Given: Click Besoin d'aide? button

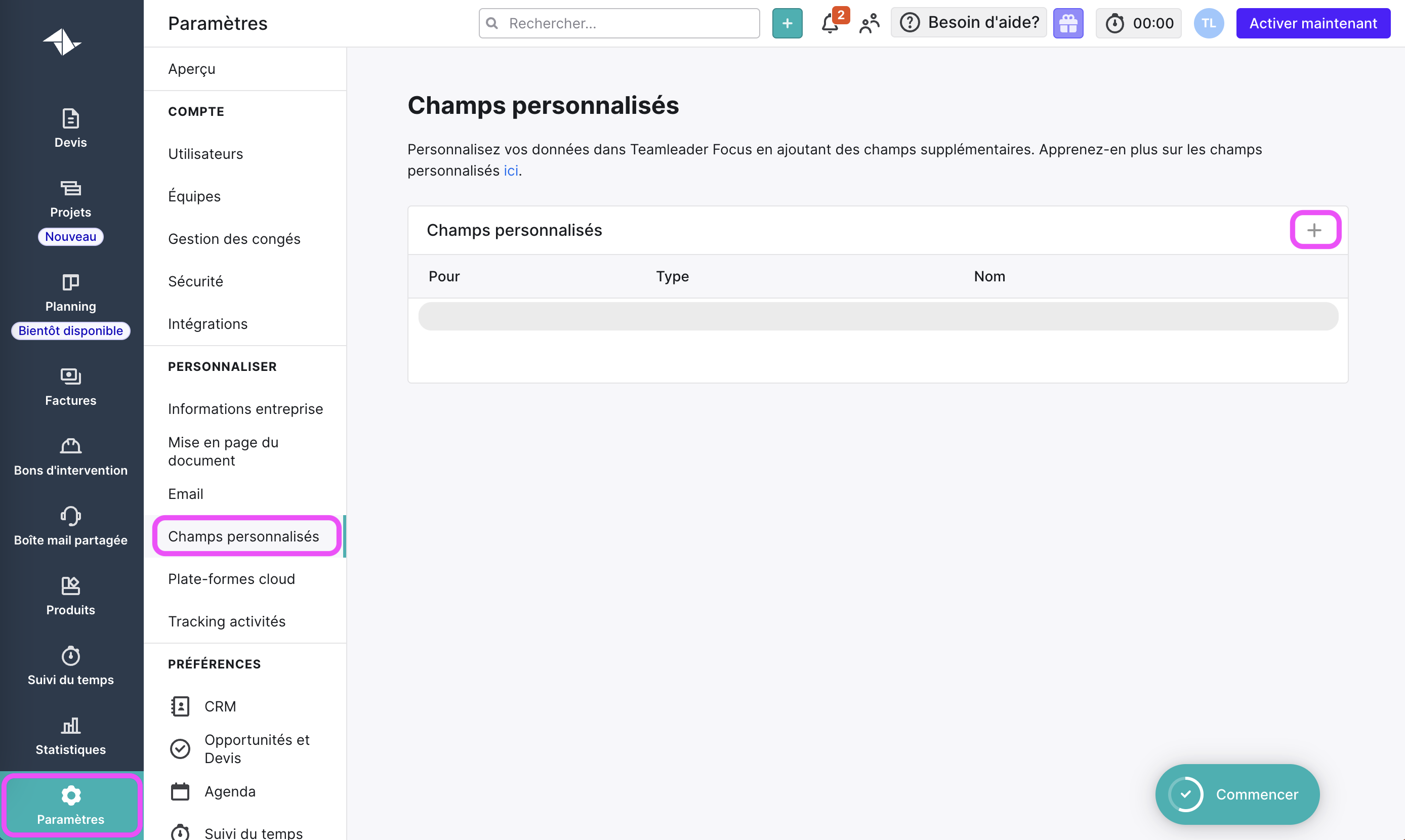Looking at the screenshot, I should click(969, 23).
